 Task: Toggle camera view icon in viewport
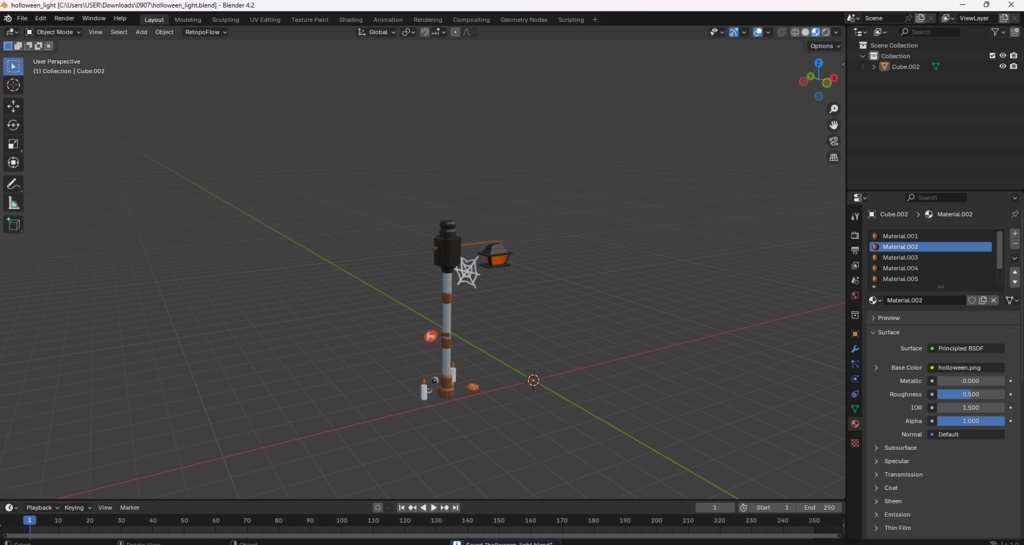[834, 141]
